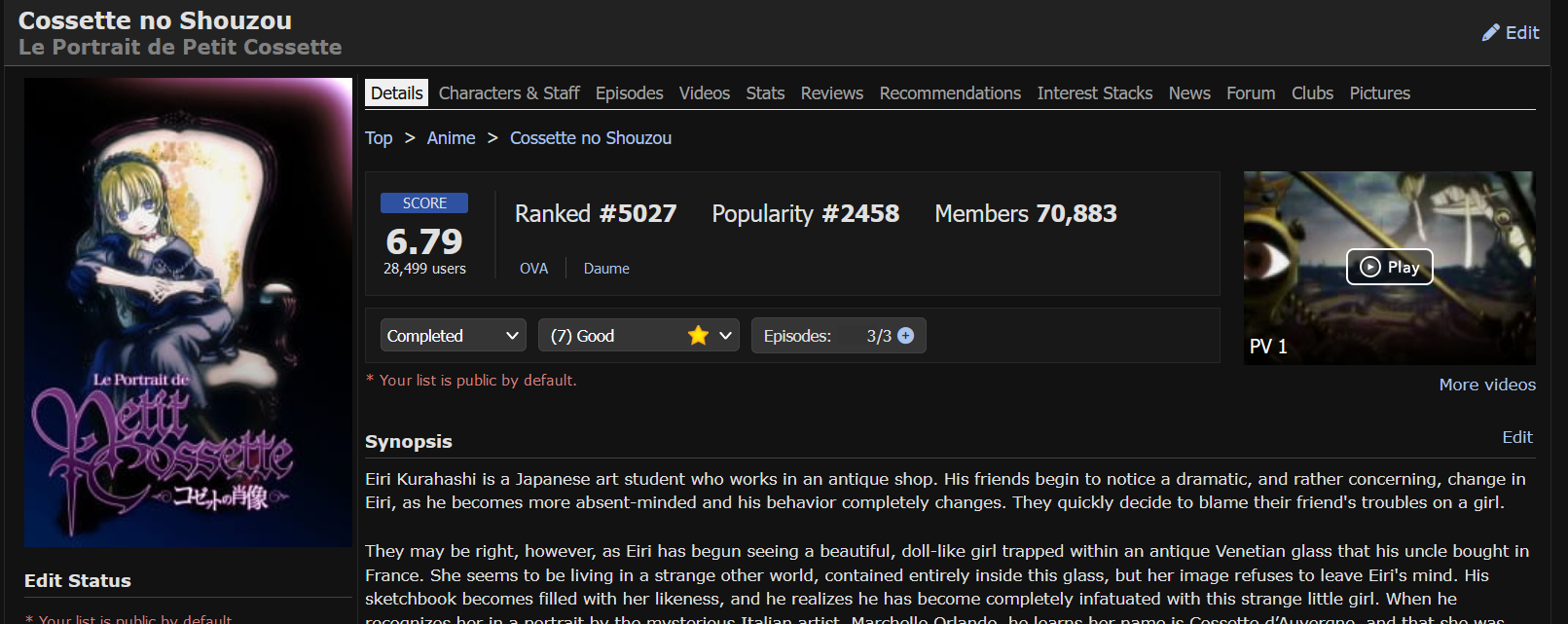Image resolution: width=1568 pixels, height=624 pixels.
Task: Click the Ranked #5027 text
Action: 596,214
